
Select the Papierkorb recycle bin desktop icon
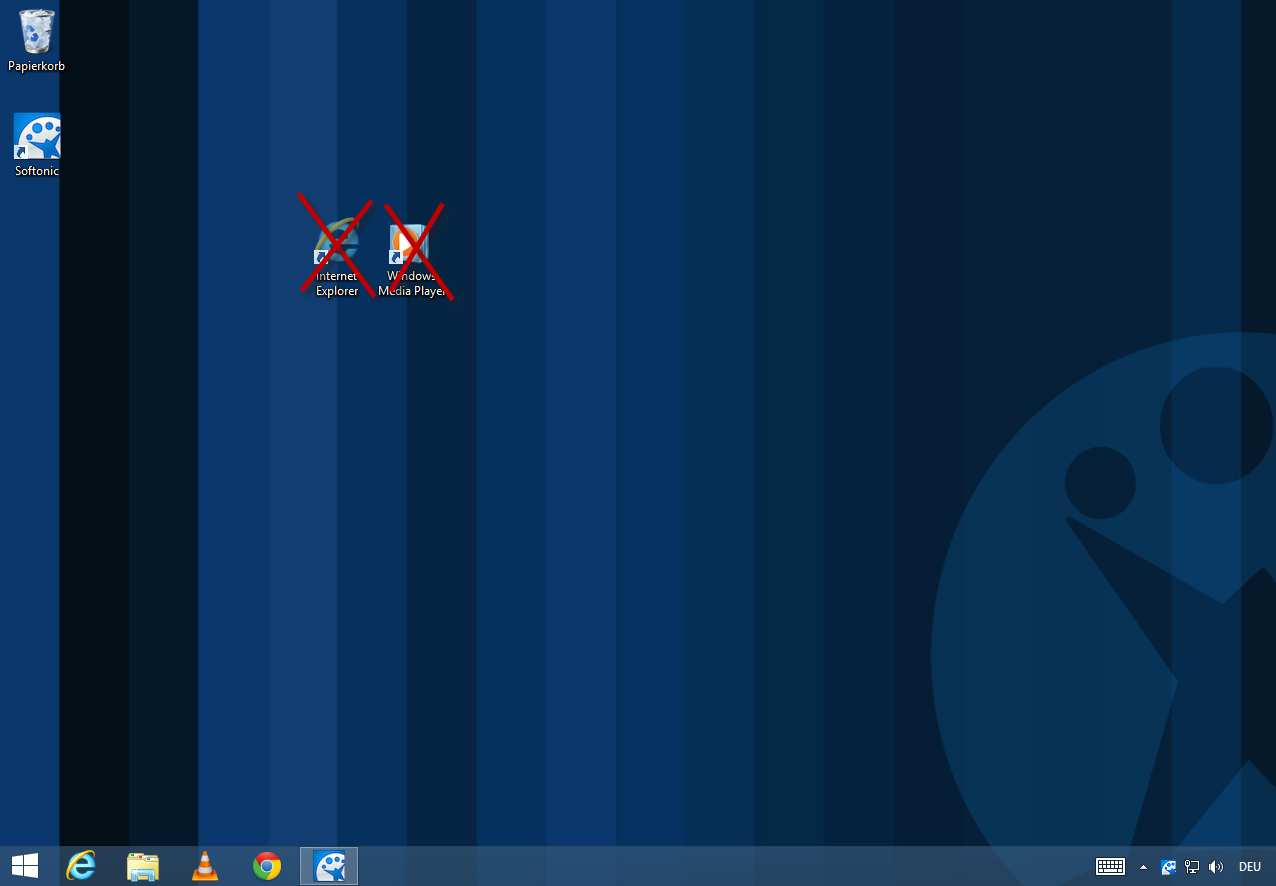point(37,32)
